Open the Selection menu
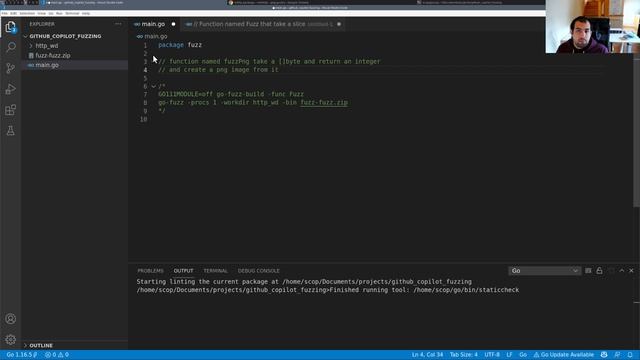 (x=27, y=13)
